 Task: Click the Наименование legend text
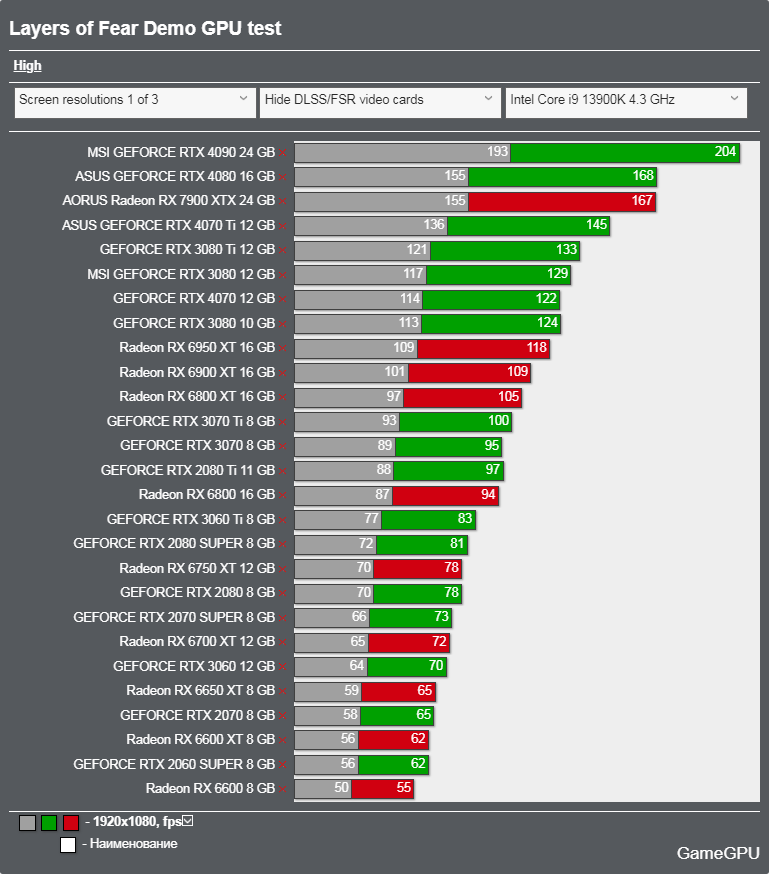click(x=134, y=844)
